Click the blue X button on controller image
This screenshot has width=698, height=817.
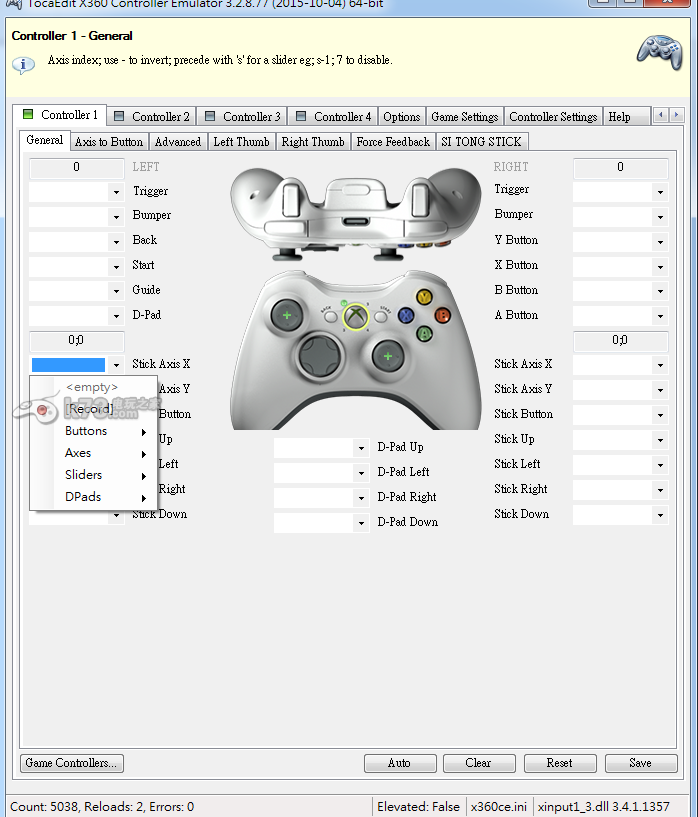coord(406,314)
